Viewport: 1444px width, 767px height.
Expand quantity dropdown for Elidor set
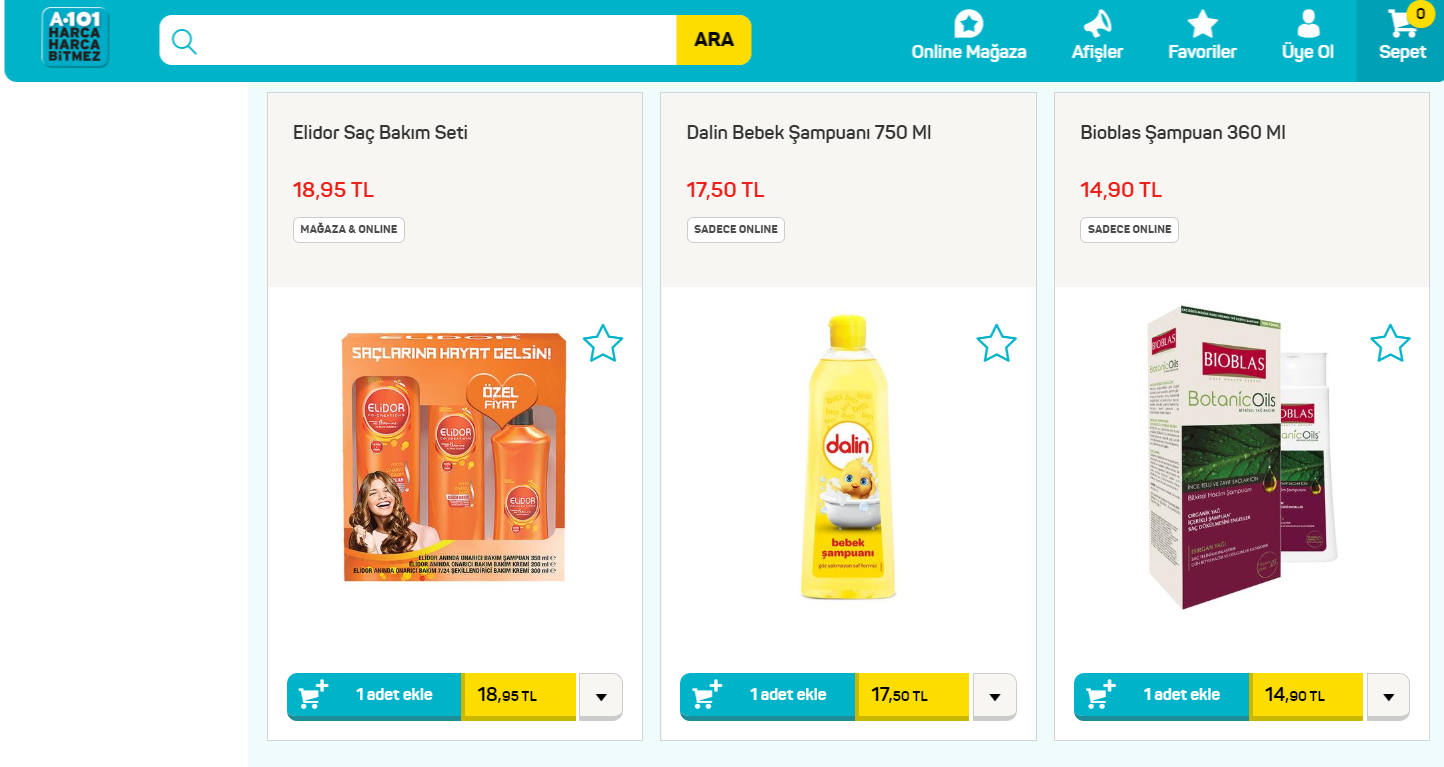pyautogui.click(x=601, y=696)
